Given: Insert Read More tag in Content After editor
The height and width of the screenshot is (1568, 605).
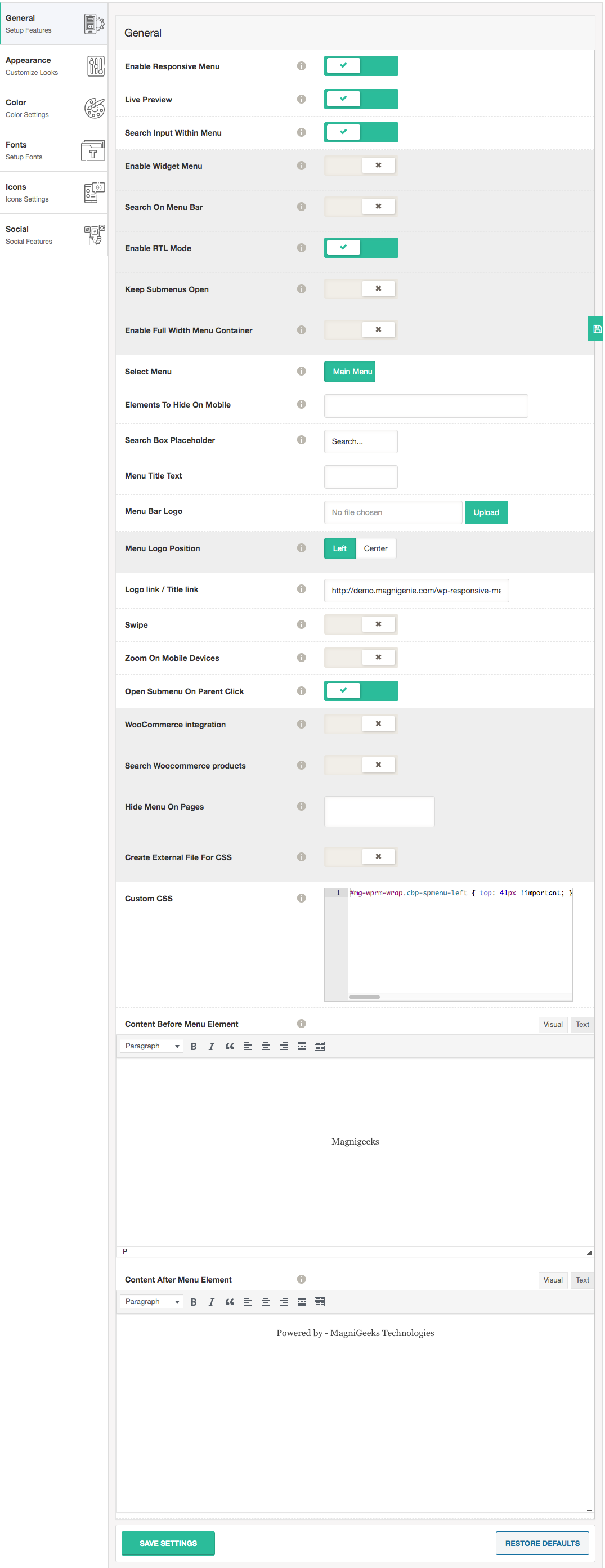Looking at the screenshot, I should 301,1301.
